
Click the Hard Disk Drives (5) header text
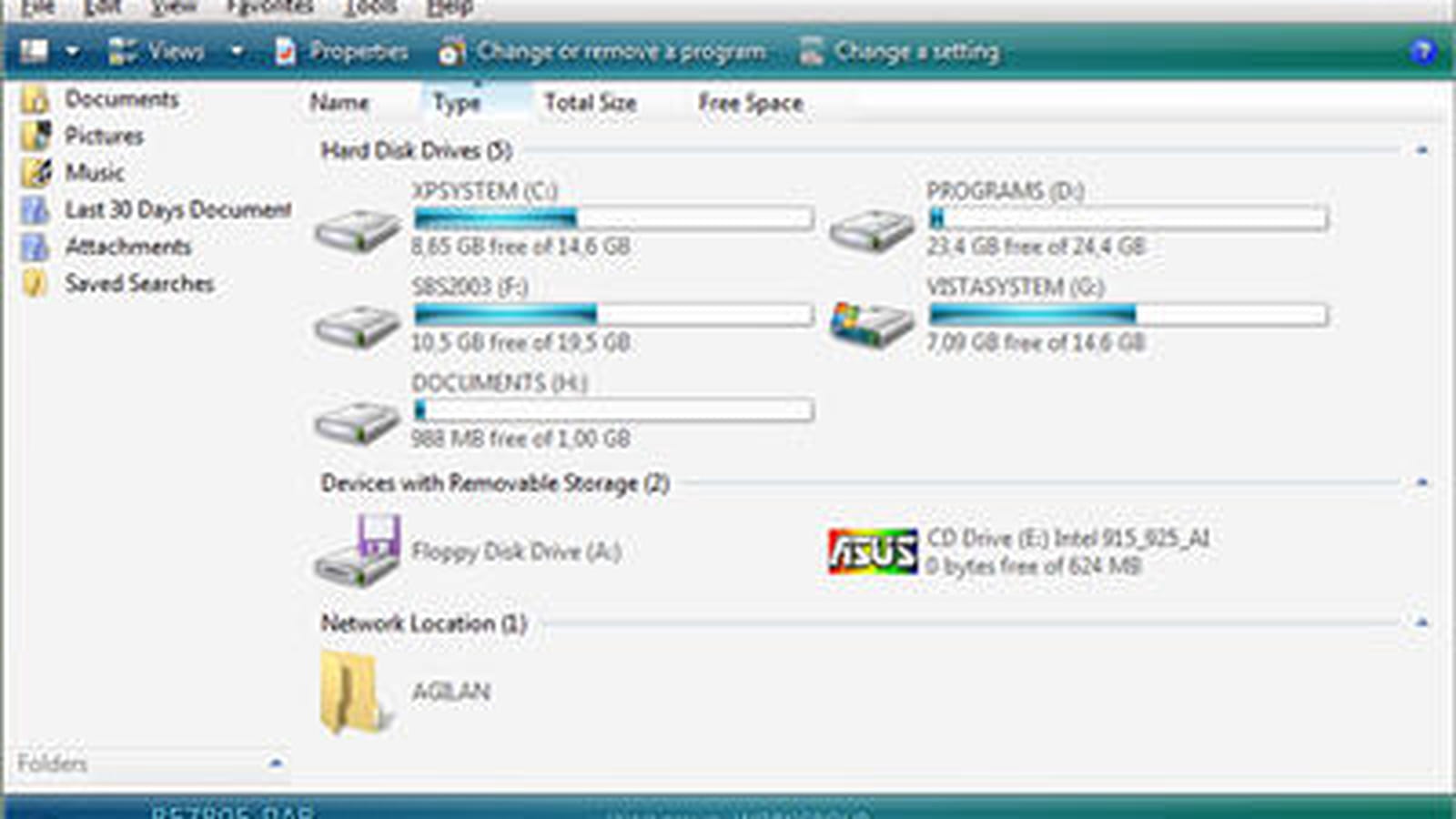click(416, 150)
